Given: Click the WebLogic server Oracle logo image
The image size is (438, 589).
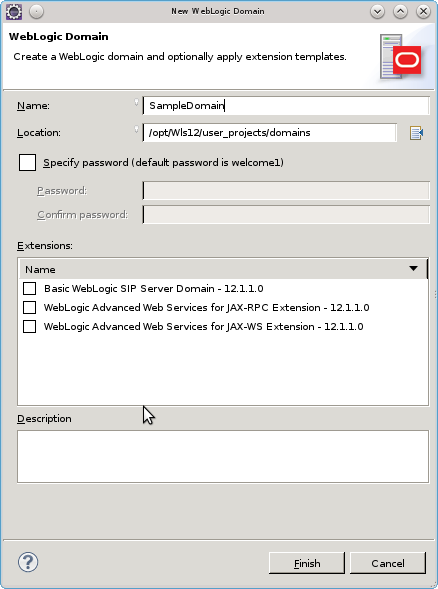Looking at the screenshot, I should point(400,57).
